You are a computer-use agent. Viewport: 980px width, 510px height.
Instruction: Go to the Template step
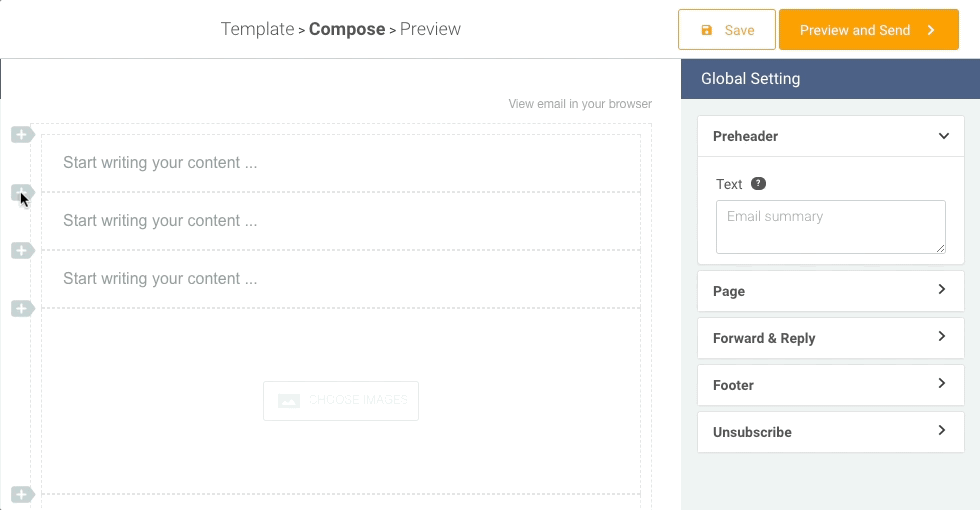pos(257,29)
